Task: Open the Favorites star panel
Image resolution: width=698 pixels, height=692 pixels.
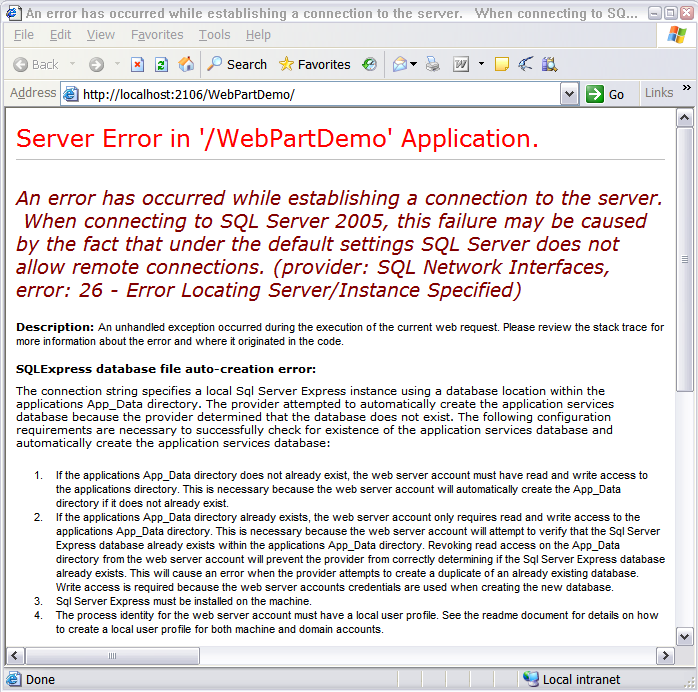Action: [x=314, y=64]
